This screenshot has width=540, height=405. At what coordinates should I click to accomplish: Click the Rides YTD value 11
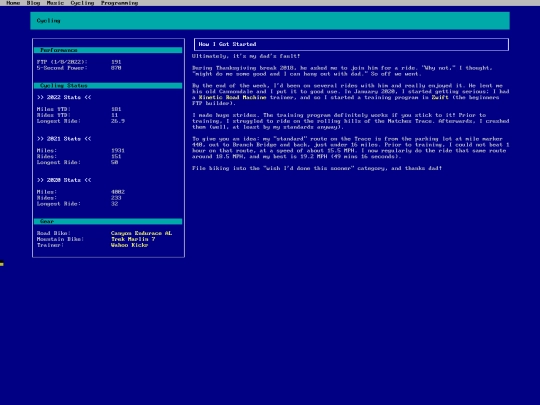(114, 115)
